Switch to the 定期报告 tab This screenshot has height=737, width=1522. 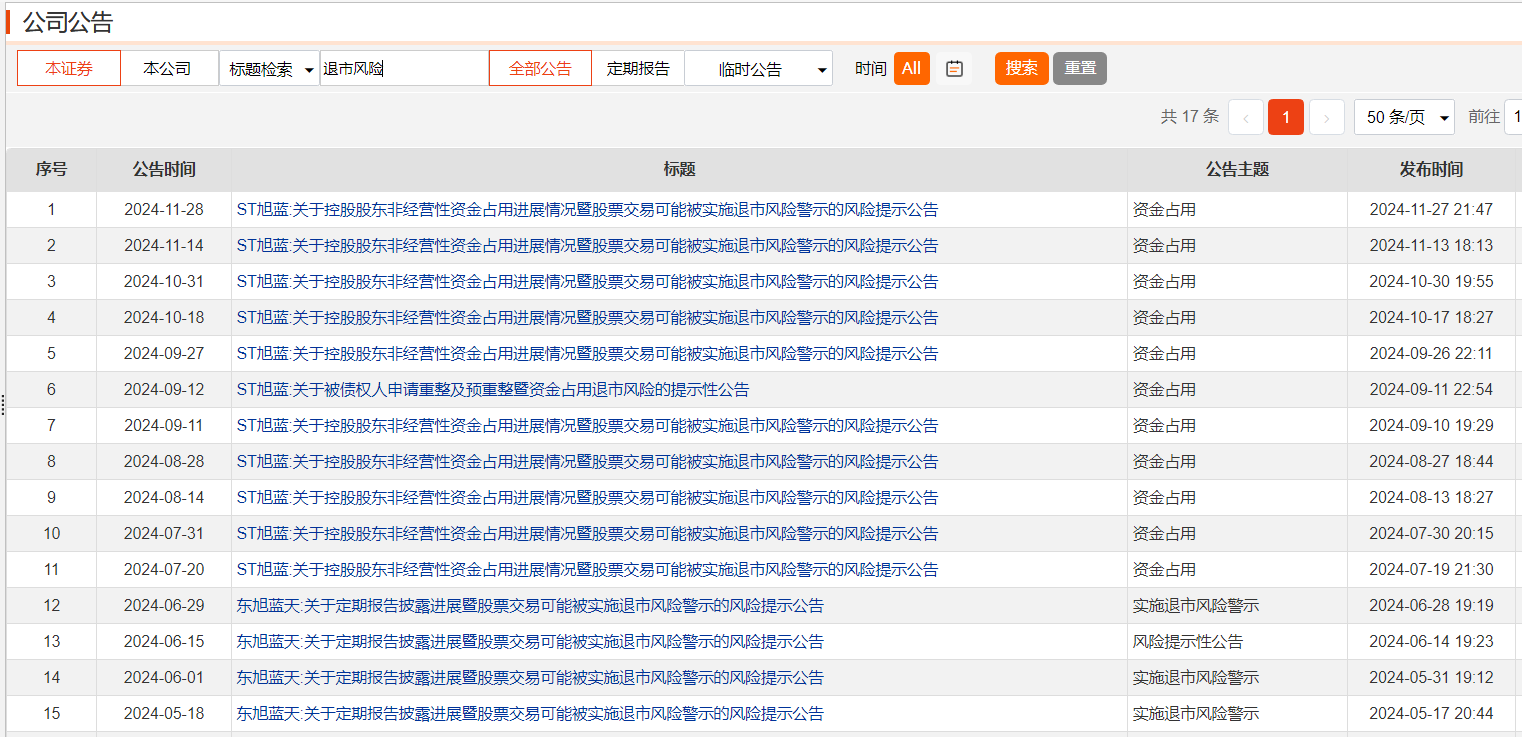click(639, 68)
